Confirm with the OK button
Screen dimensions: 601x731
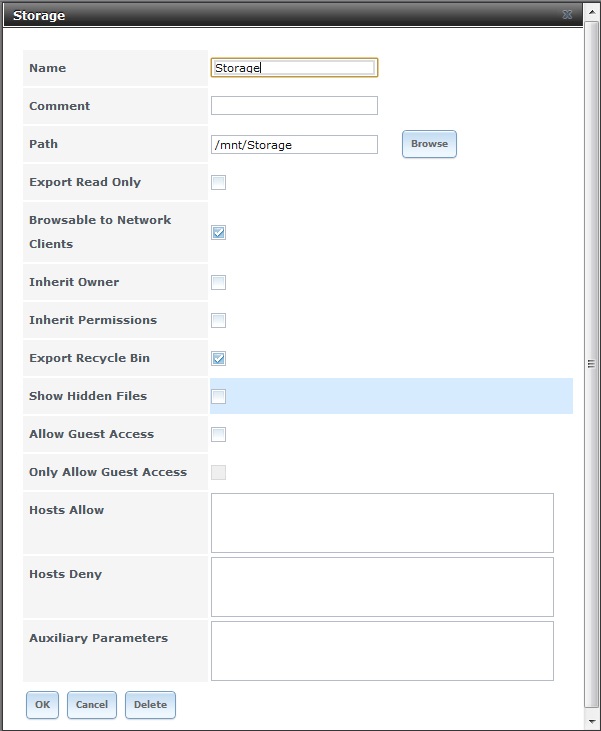pyautogui.click(x=42, y=704)
